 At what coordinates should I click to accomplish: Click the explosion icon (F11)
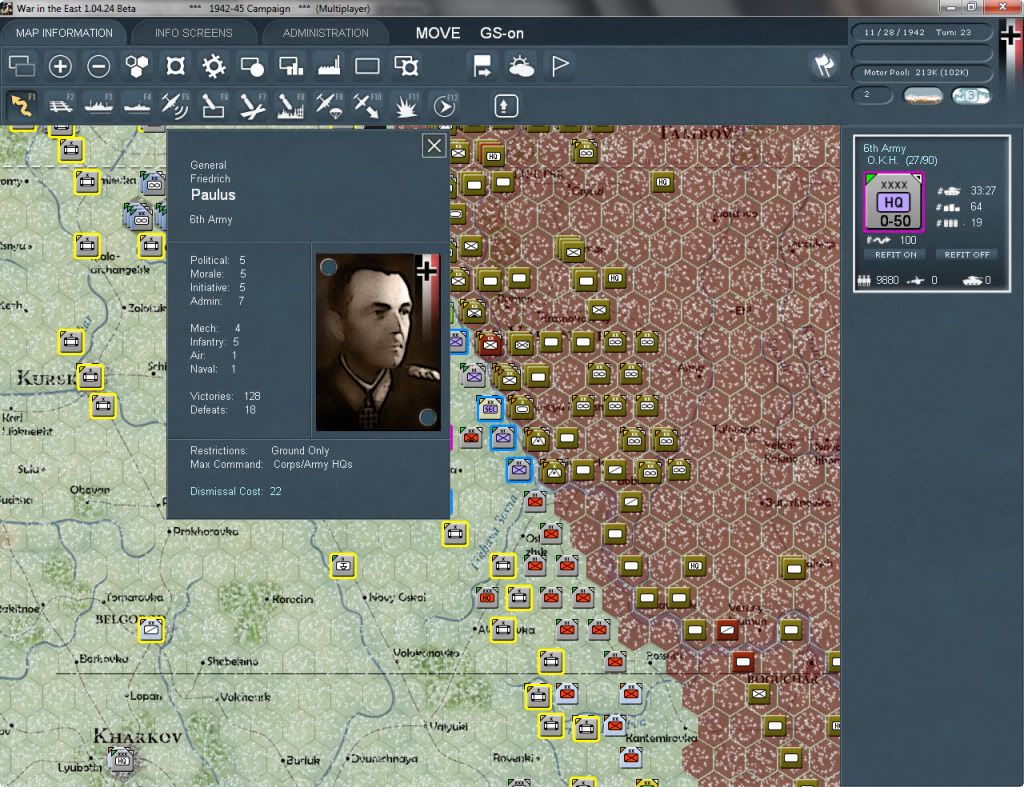pos(406,105)
